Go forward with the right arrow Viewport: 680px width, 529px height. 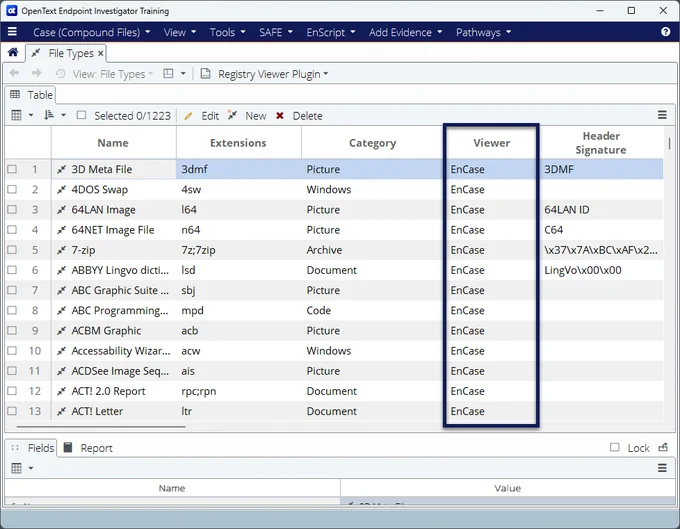click(36, 73)
